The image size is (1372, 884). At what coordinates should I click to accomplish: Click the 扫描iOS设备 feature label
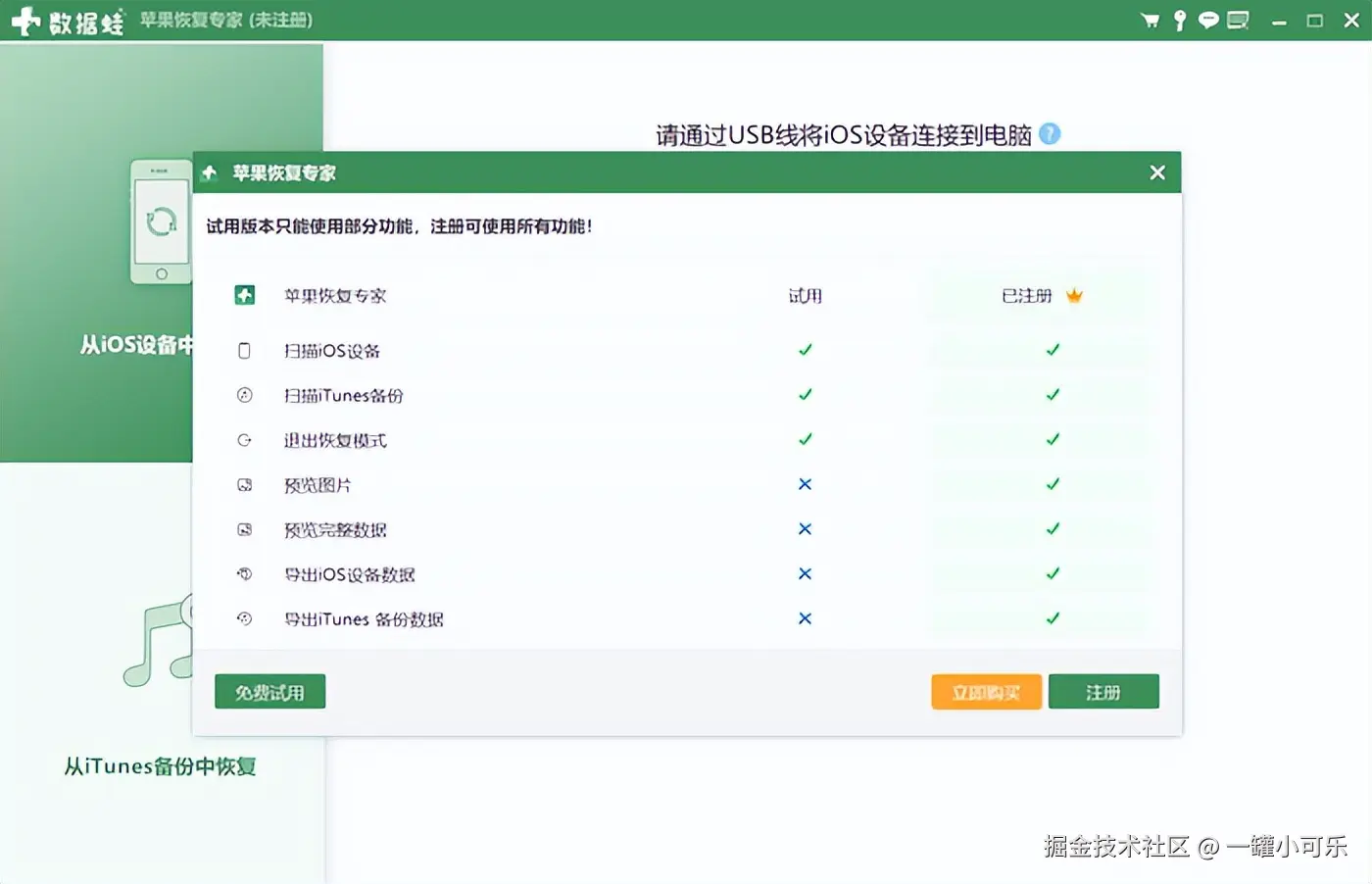pyautogui.click(x=332, y=351)
